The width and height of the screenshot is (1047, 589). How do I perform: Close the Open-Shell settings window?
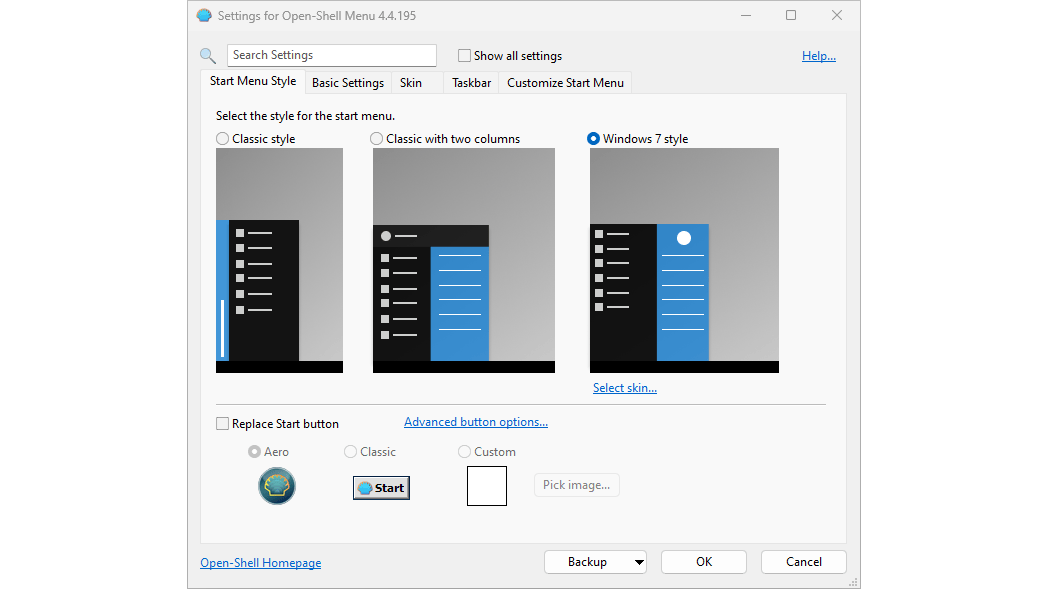[x=837, y=15]
